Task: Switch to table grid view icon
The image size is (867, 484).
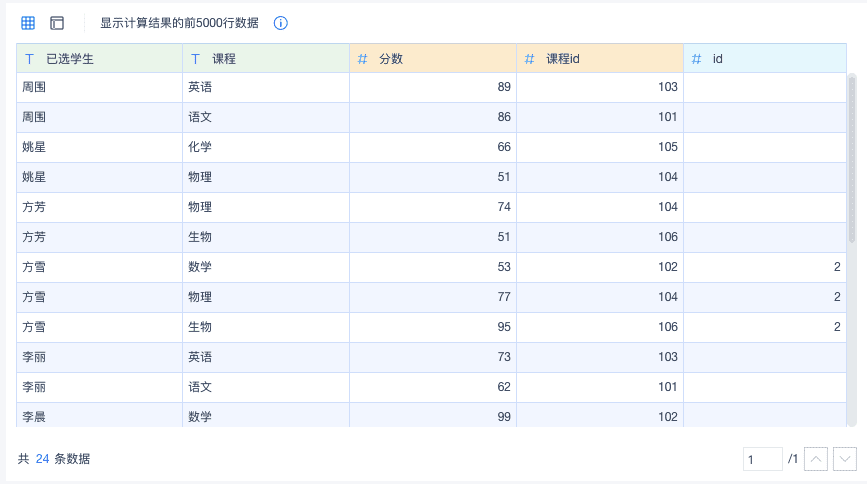Action: click(28, 23)
